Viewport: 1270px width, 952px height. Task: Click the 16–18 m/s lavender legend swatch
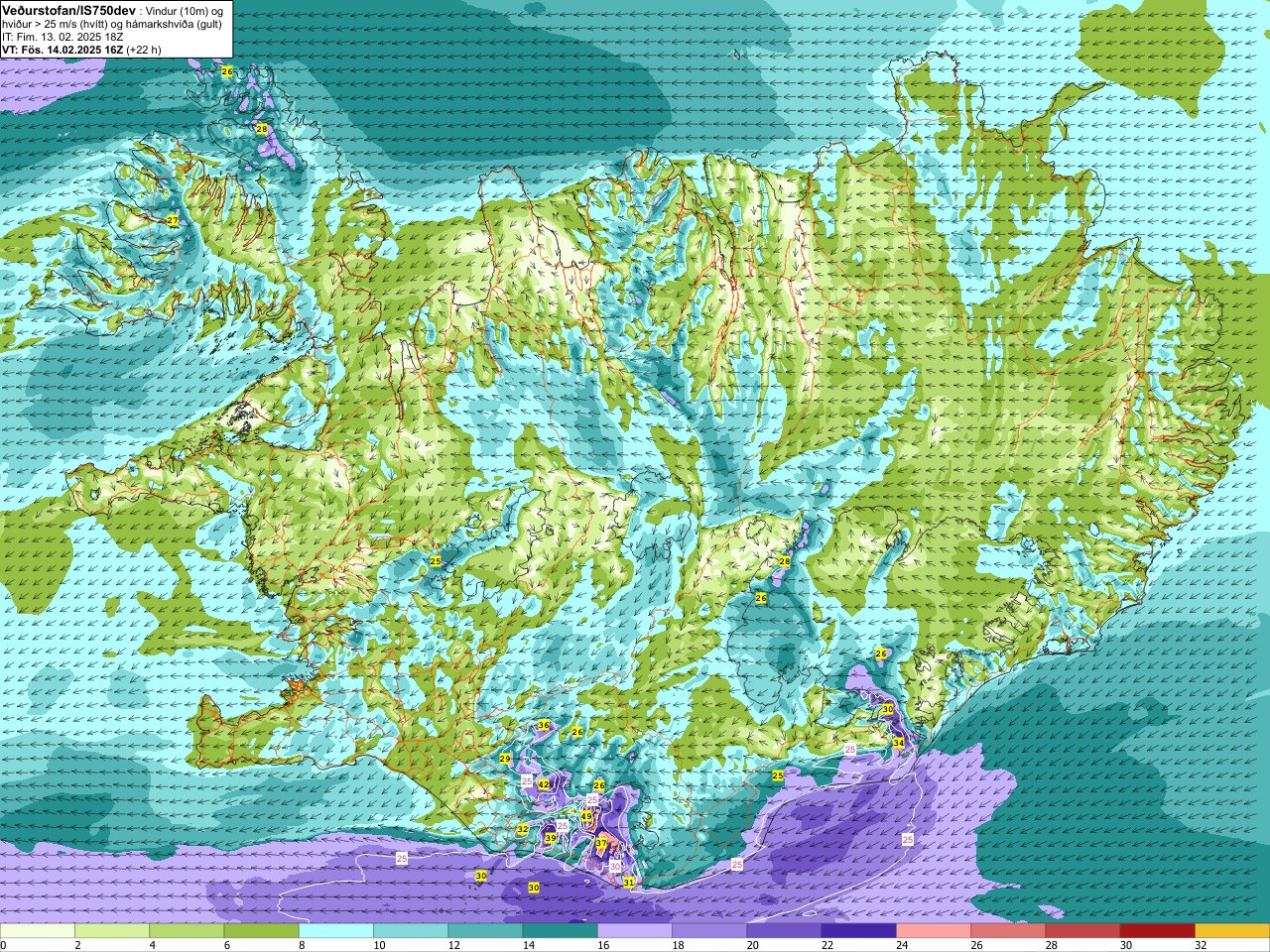pyautogui.click(x=635, y=931)
